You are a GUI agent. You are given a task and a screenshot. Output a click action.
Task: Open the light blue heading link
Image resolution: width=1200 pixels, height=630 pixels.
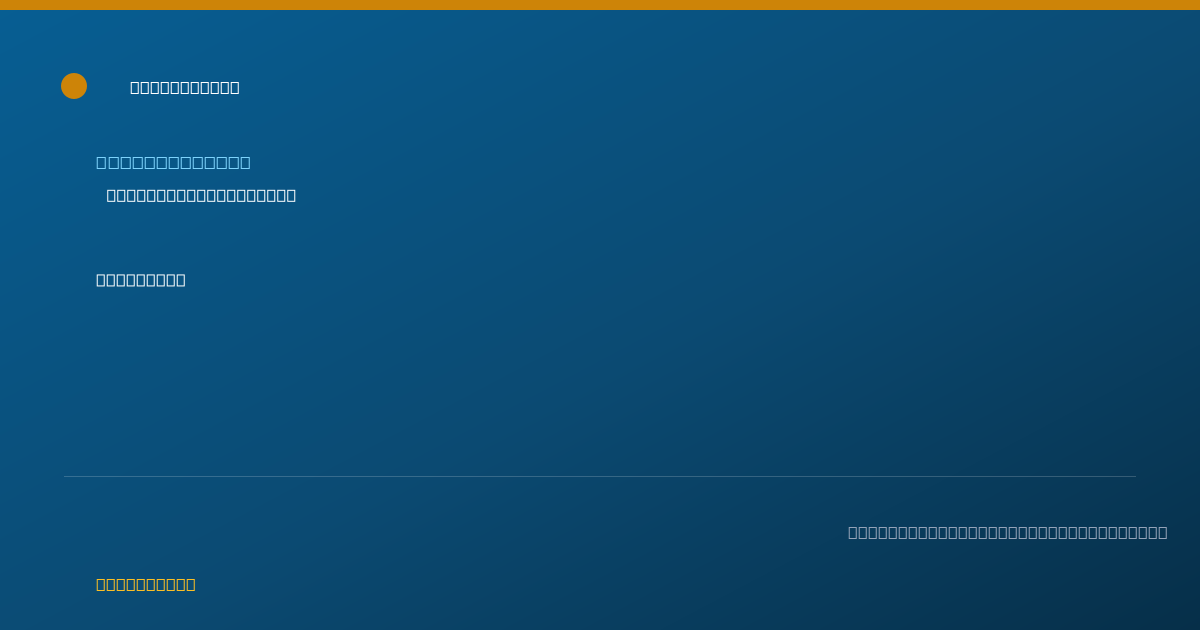click(173, 162)
